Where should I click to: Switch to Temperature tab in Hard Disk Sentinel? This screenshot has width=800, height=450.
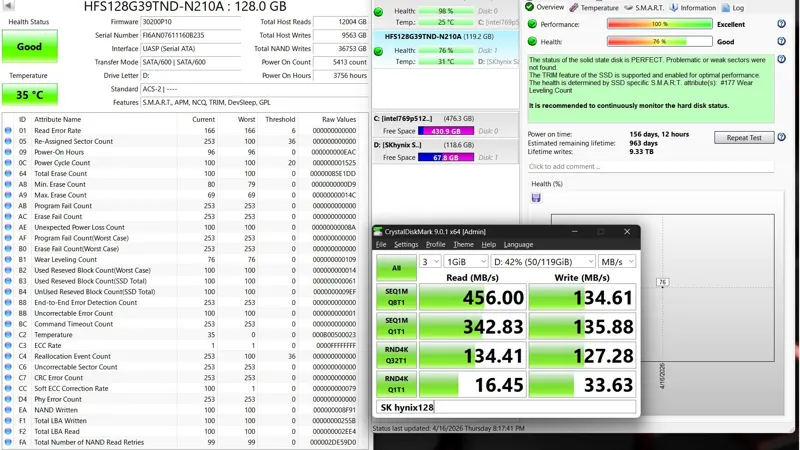tap(594, 8)
